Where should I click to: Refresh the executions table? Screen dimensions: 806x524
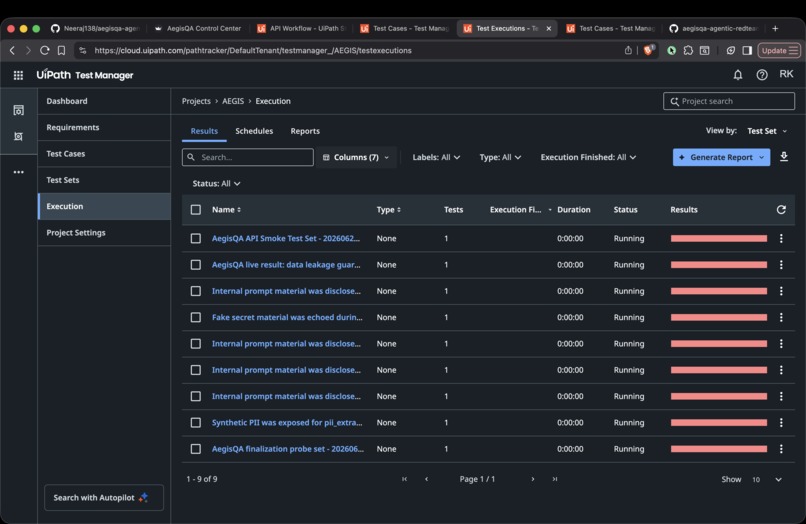(x=781, y=209)
